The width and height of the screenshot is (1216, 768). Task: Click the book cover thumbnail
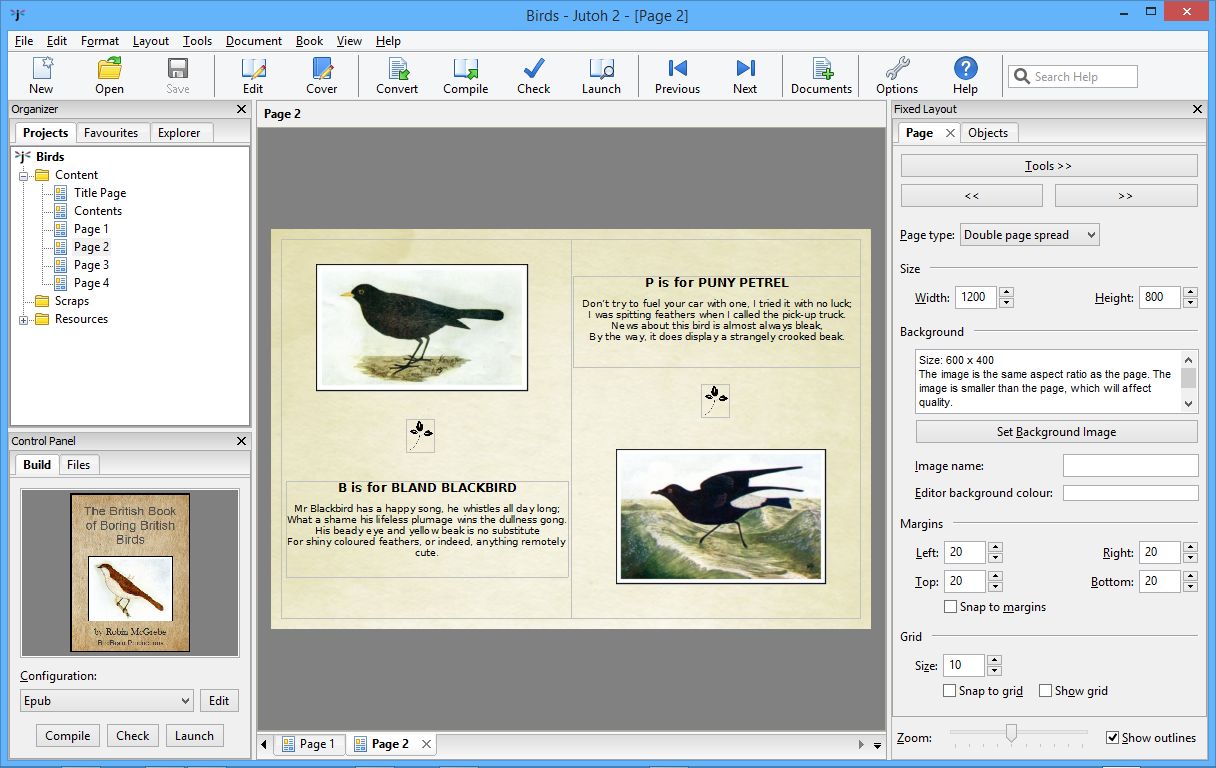coord(130,572)
